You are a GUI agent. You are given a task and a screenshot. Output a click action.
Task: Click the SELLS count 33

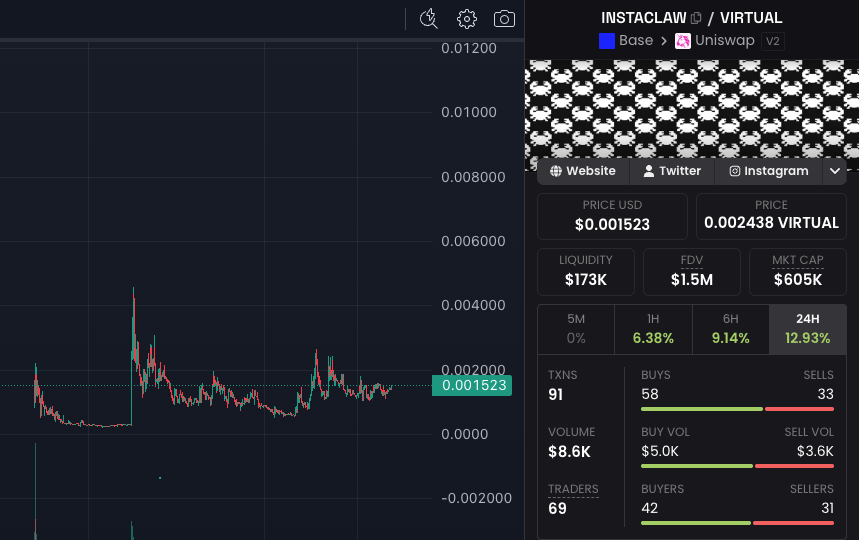coord(826,394)
